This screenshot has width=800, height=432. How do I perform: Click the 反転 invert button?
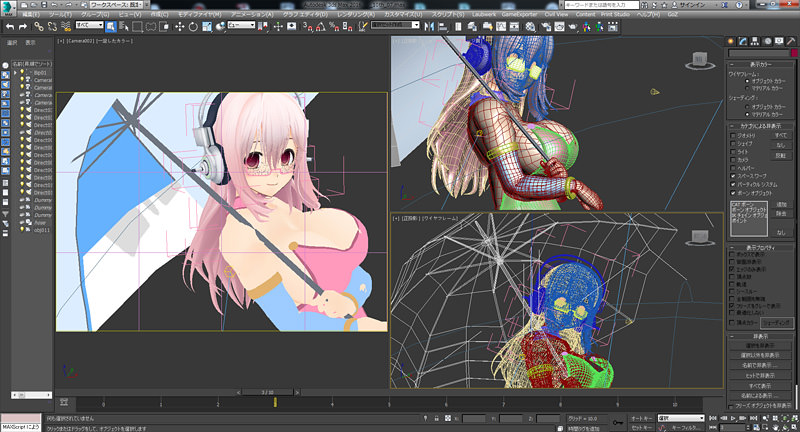coord(781,156)
